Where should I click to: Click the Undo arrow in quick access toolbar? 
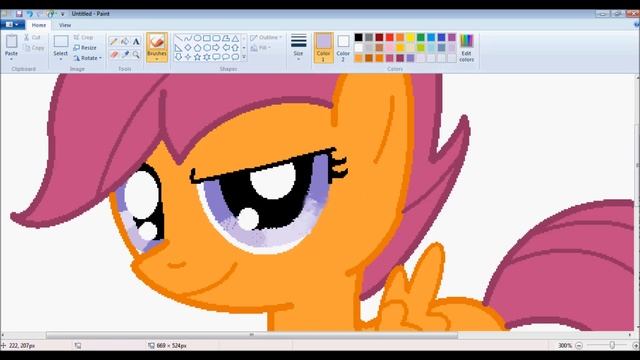click(30, 14)
